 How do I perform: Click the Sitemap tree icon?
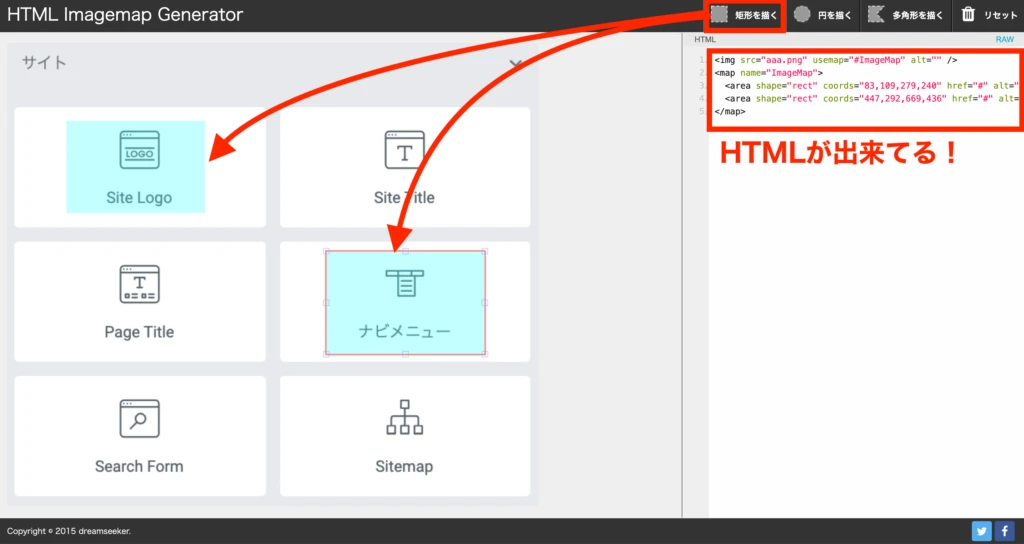coord(404,417)
